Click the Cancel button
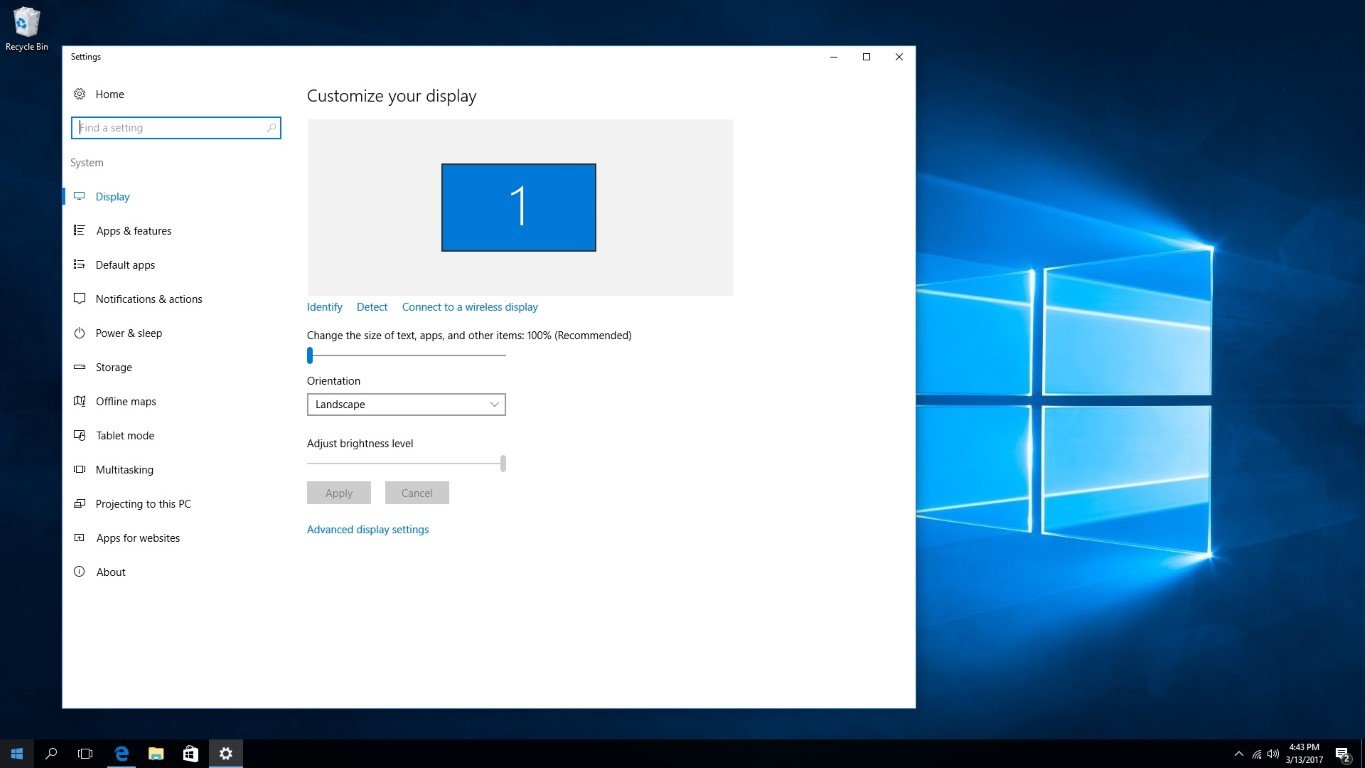The image size is (1365, 768). (x=417, y=493)
